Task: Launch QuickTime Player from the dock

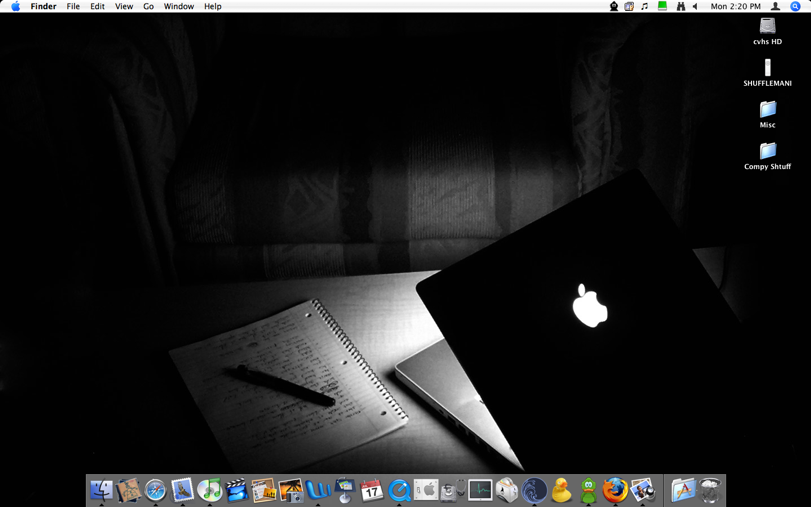Action: (399, 490)
